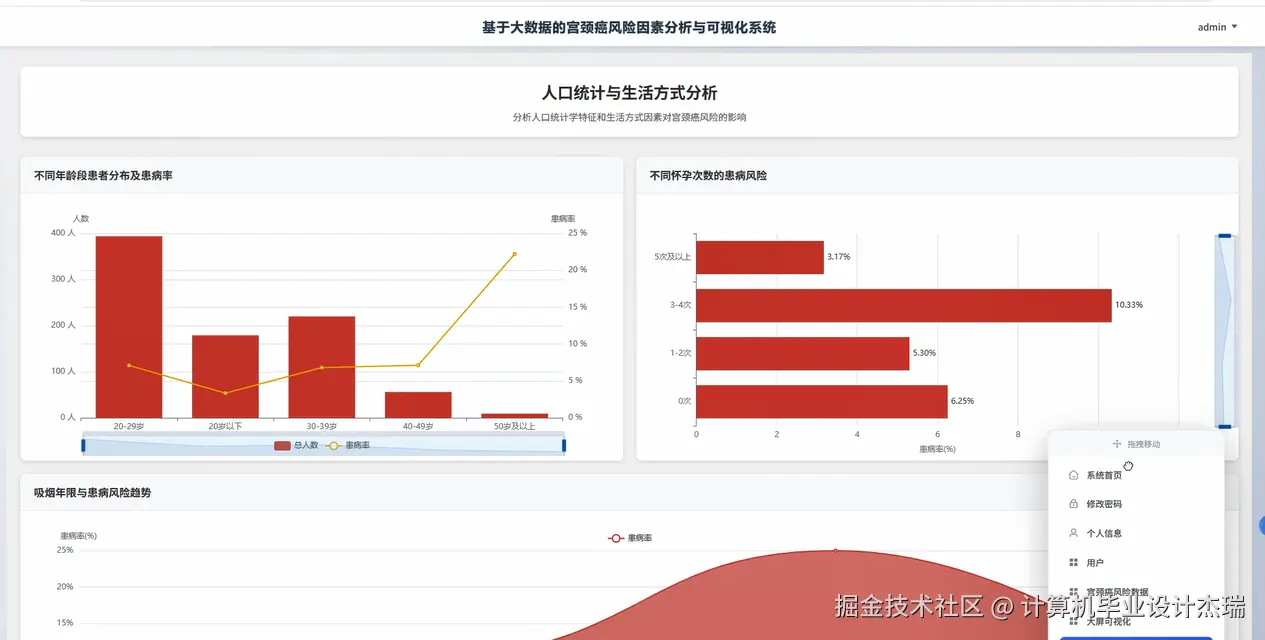Toggle the yellow 患病率 legend in the age chart
The image size is (1265, 640).
coord(348,445)
